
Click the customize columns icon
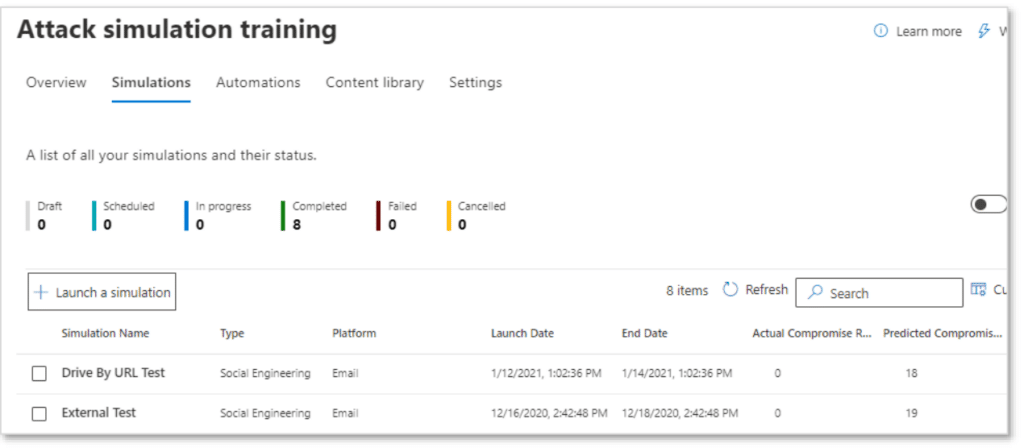pyautogui.click(x=978, y=289)
